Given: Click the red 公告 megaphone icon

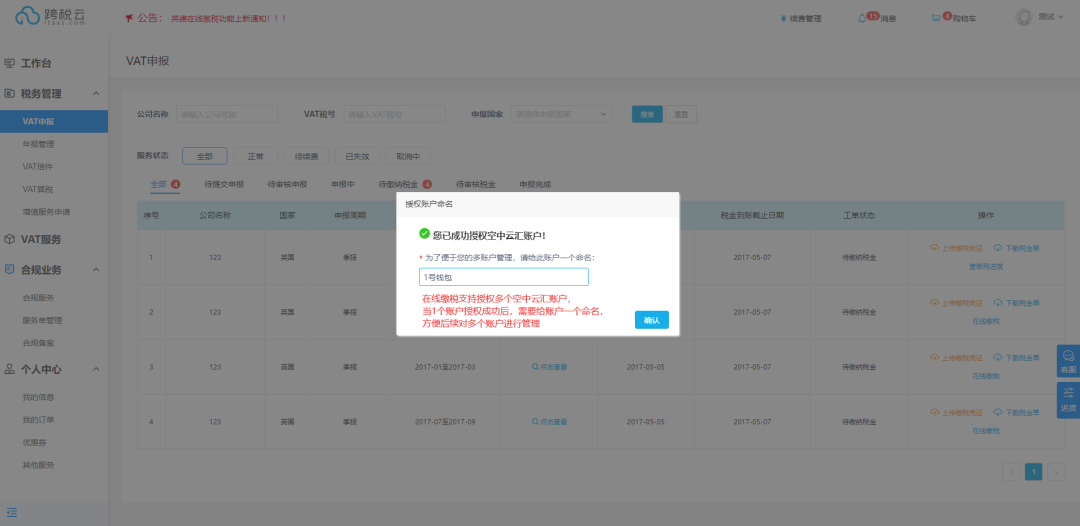Looking at the screenshot, I should click(129, 19).
